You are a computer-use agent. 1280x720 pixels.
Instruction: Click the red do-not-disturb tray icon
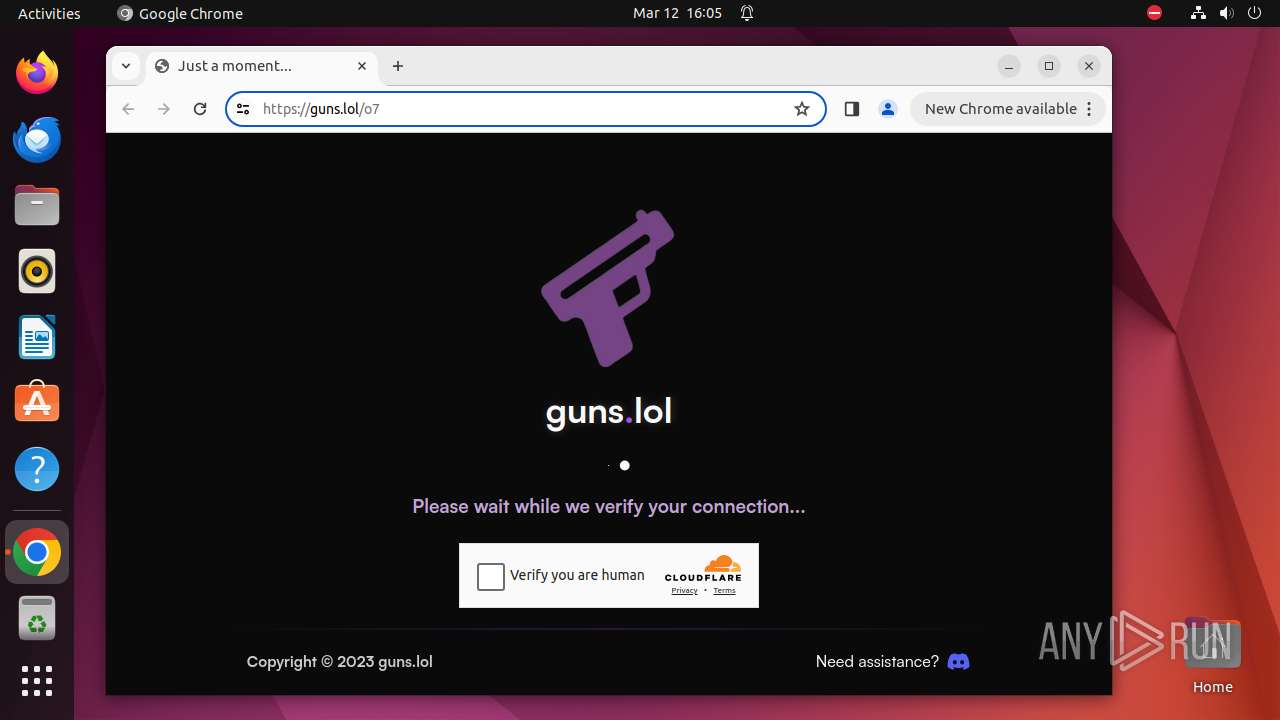pos(1155,13)
